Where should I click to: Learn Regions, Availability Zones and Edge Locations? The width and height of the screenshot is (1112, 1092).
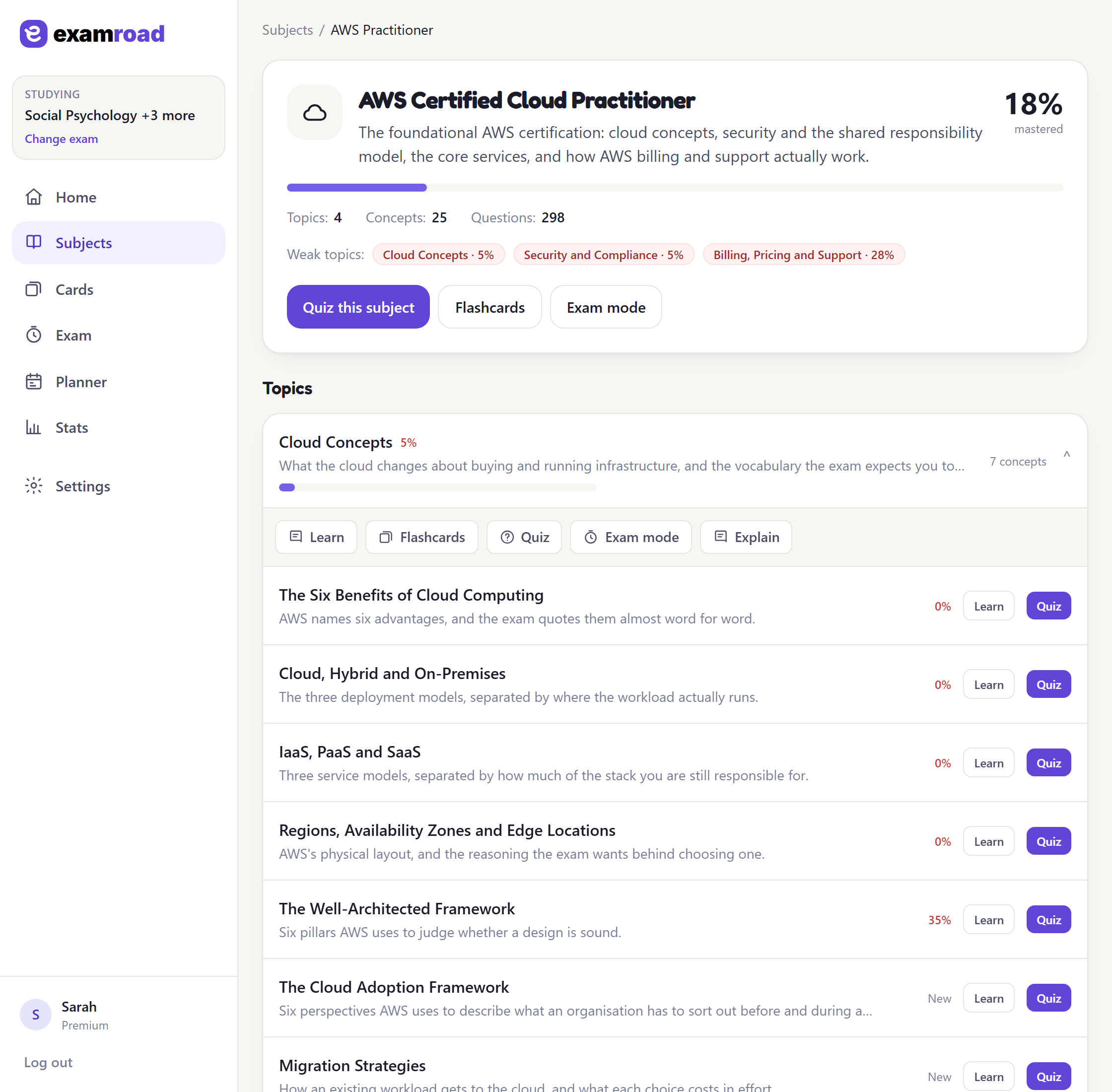pos(989,842)
